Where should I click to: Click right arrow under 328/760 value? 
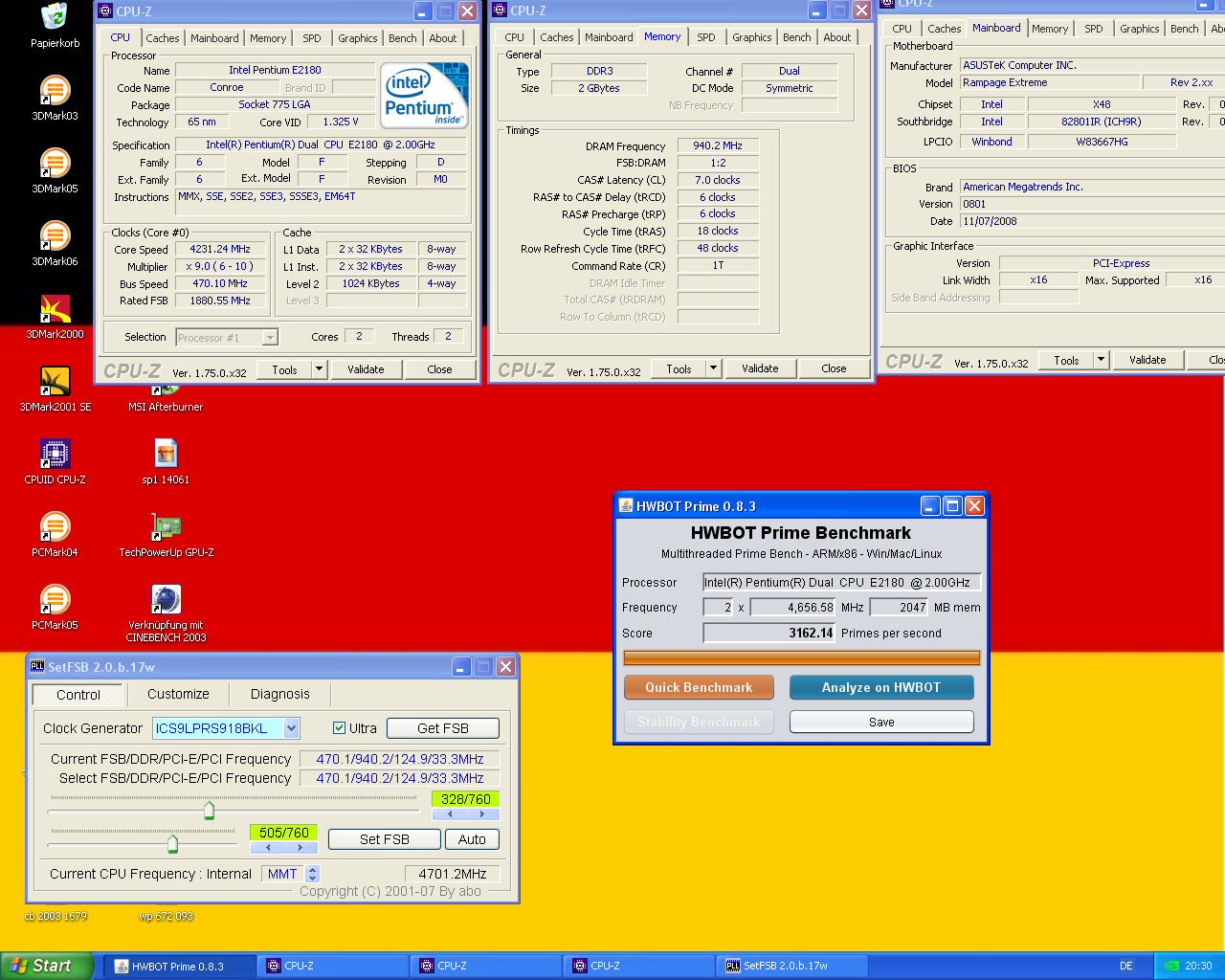[482, 814]
